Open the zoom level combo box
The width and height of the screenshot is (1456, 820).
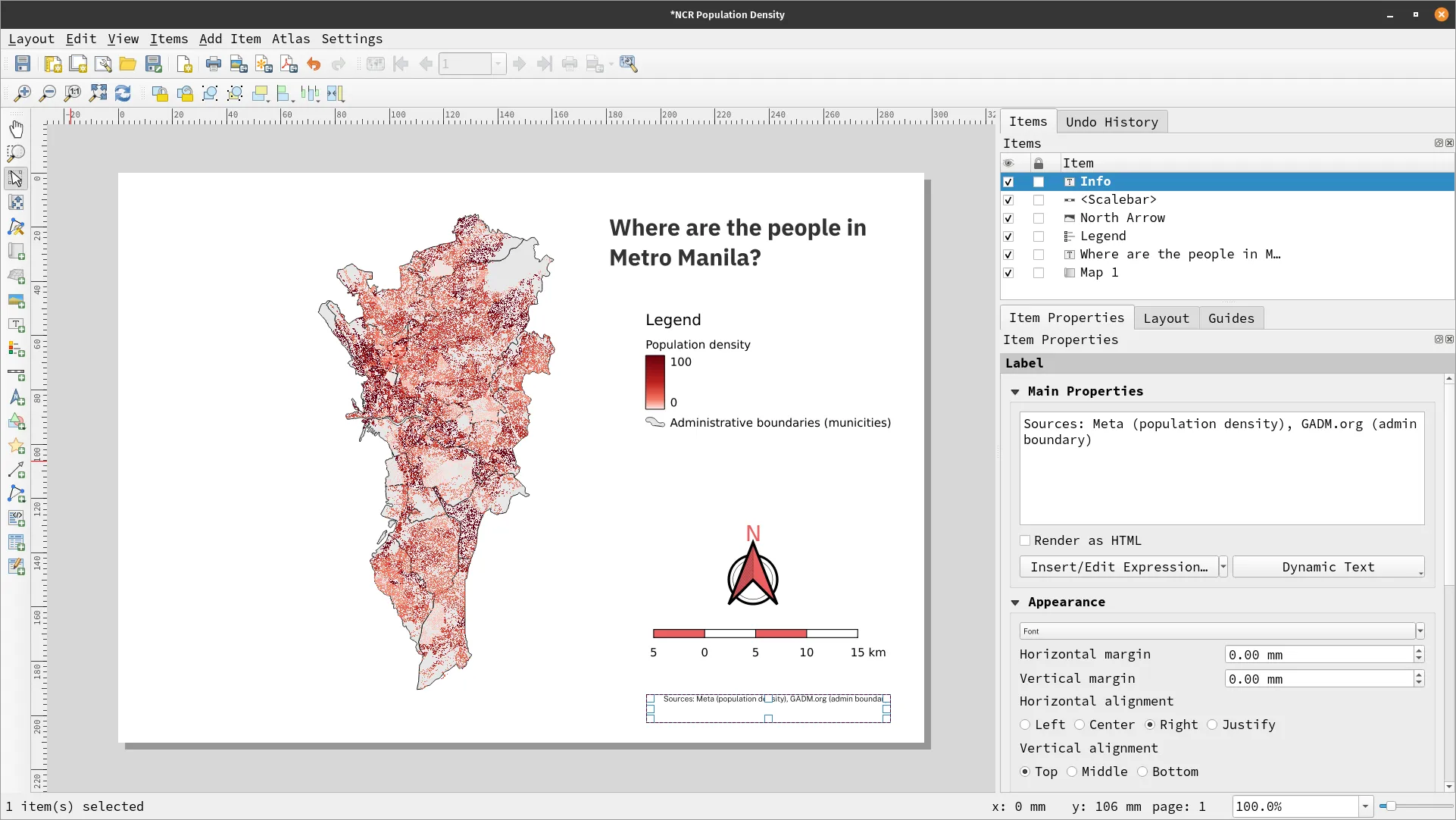[x=1365, y=806]
